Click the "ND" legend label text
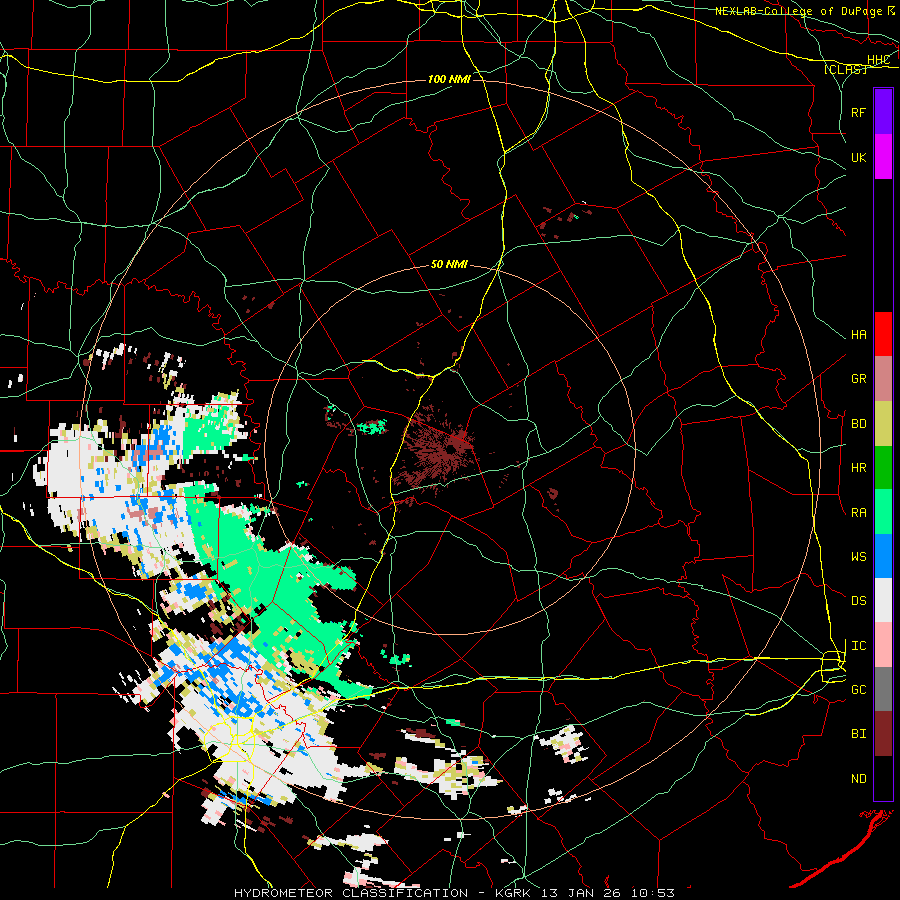Image resolution: width=900 pixels, height=900 pixels. tap(858, 779)
